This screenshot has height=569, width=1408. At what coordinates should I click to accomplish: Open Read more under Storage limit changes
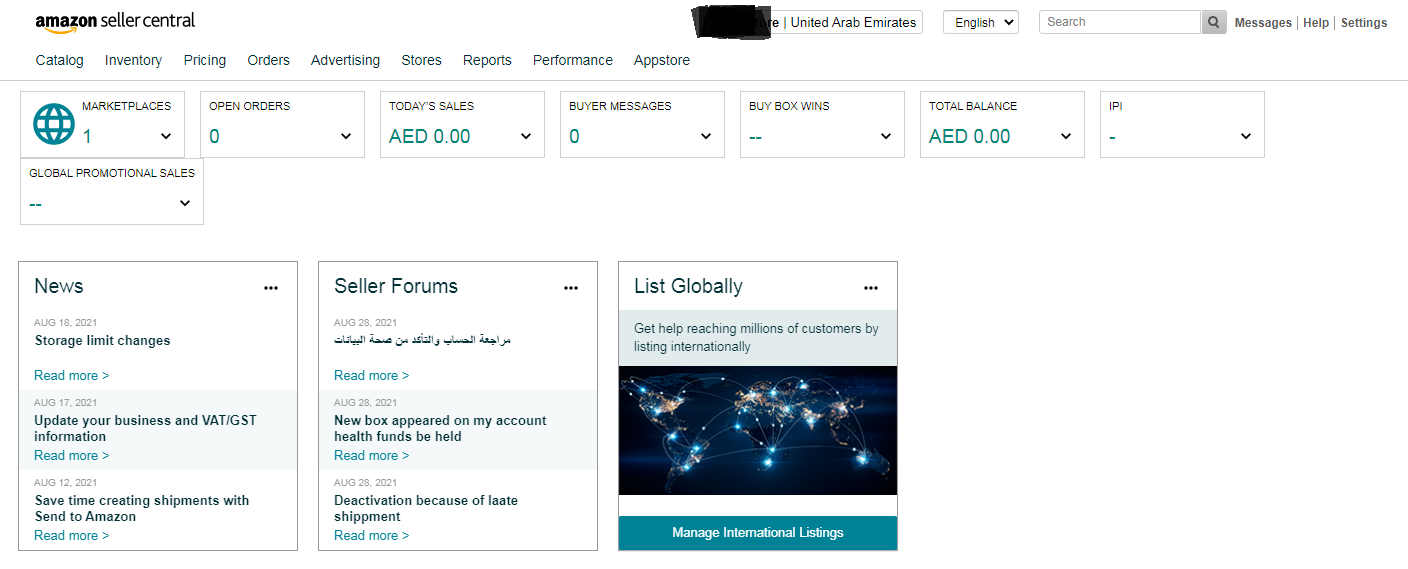pos(71,375)
